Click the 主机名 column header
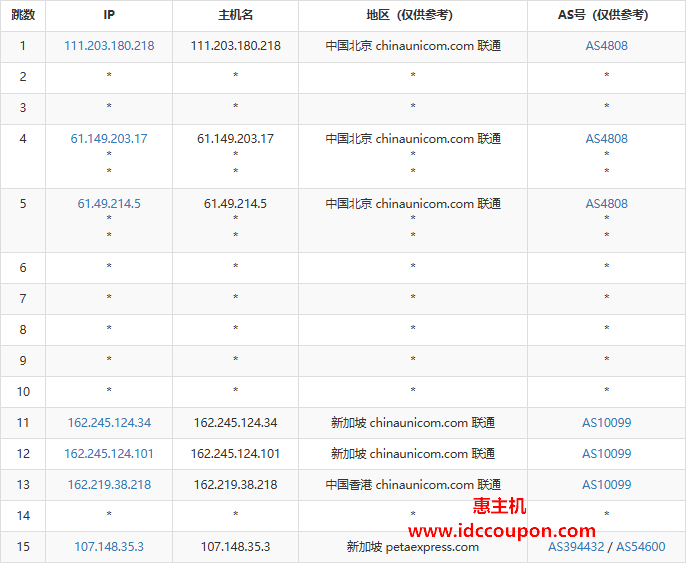The image size is (686, 564). pyautogui.click(x=235, y=15)
